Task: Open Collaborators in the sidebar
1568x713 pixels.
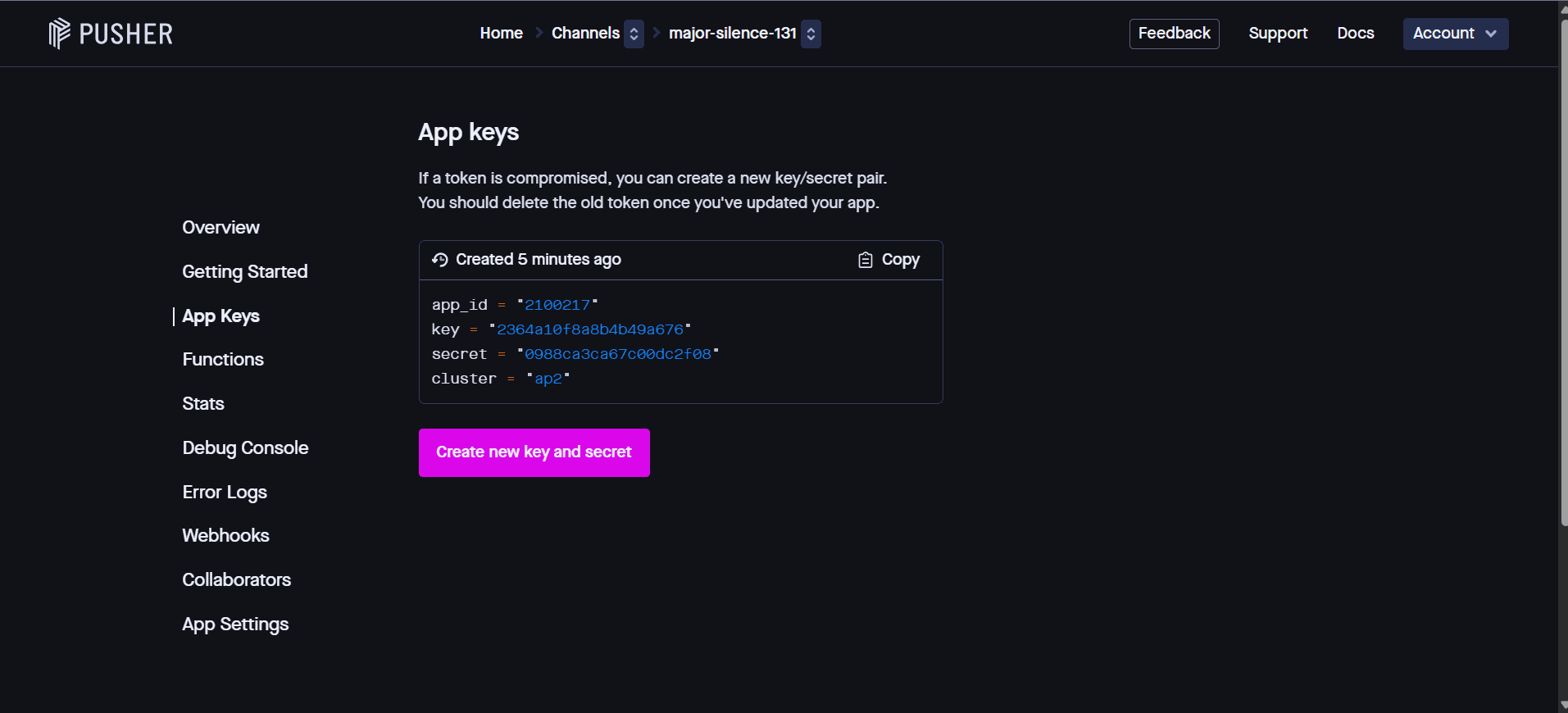Action: tap(236, 579)
